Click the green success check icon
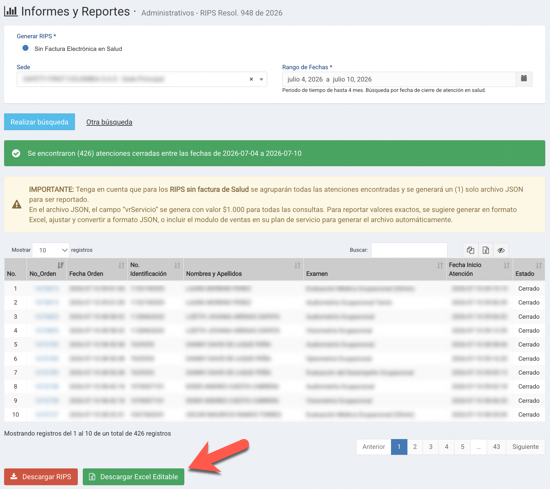 [16, 153]
